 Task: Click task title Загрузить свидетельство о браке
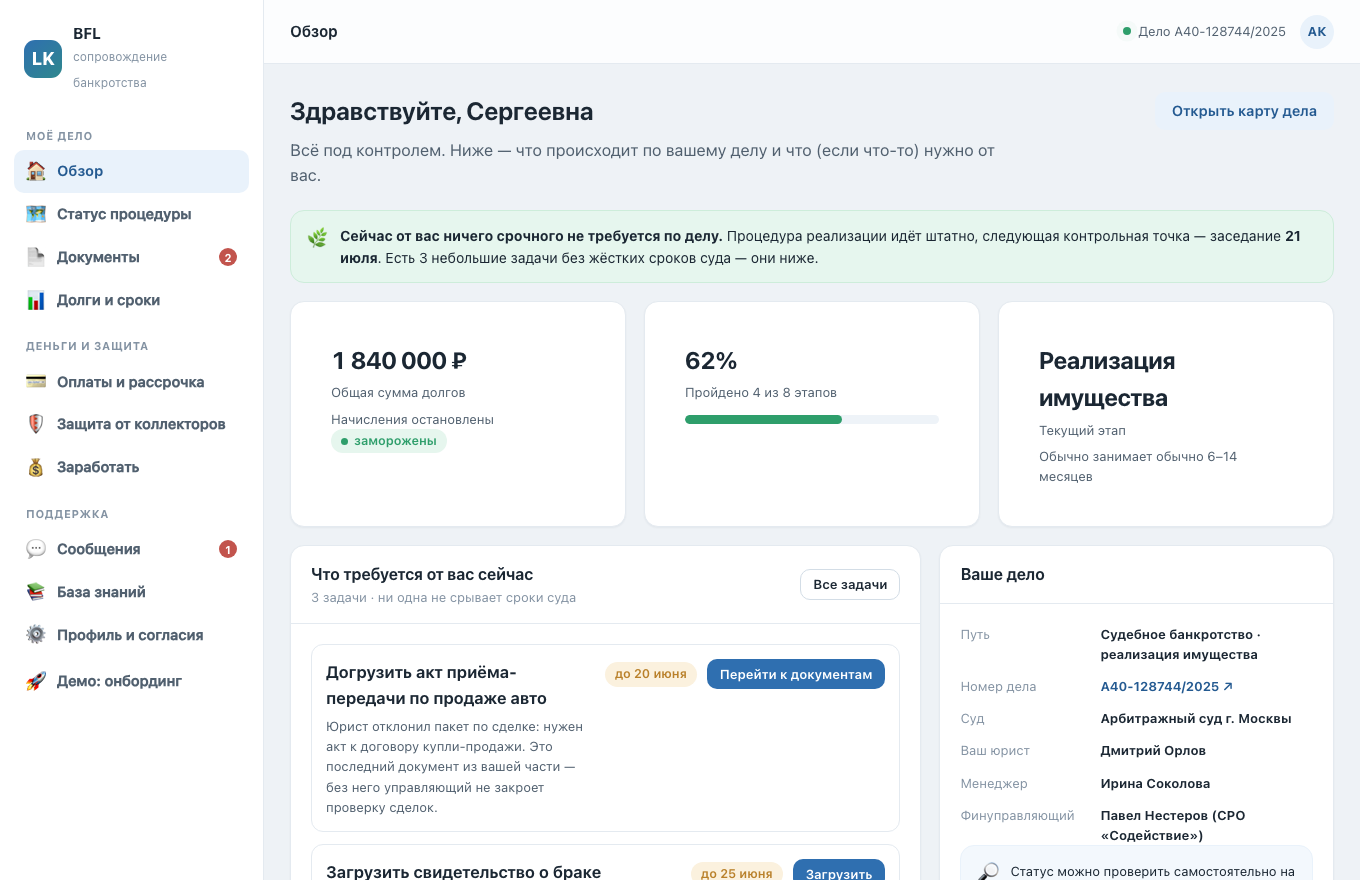click(463, 872)
